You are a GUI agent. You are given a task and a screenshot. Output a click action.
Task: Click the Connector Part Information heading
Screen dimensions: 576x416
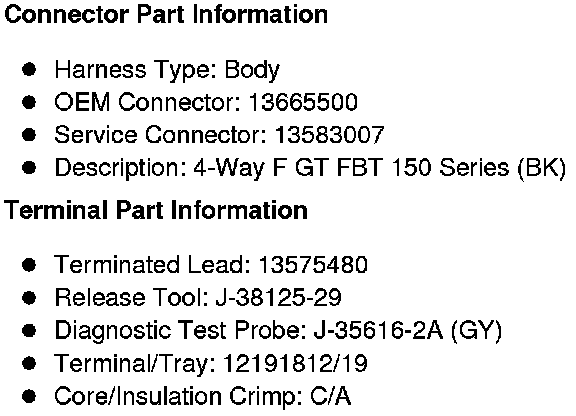pyautogui.click(x=166, y=15)
